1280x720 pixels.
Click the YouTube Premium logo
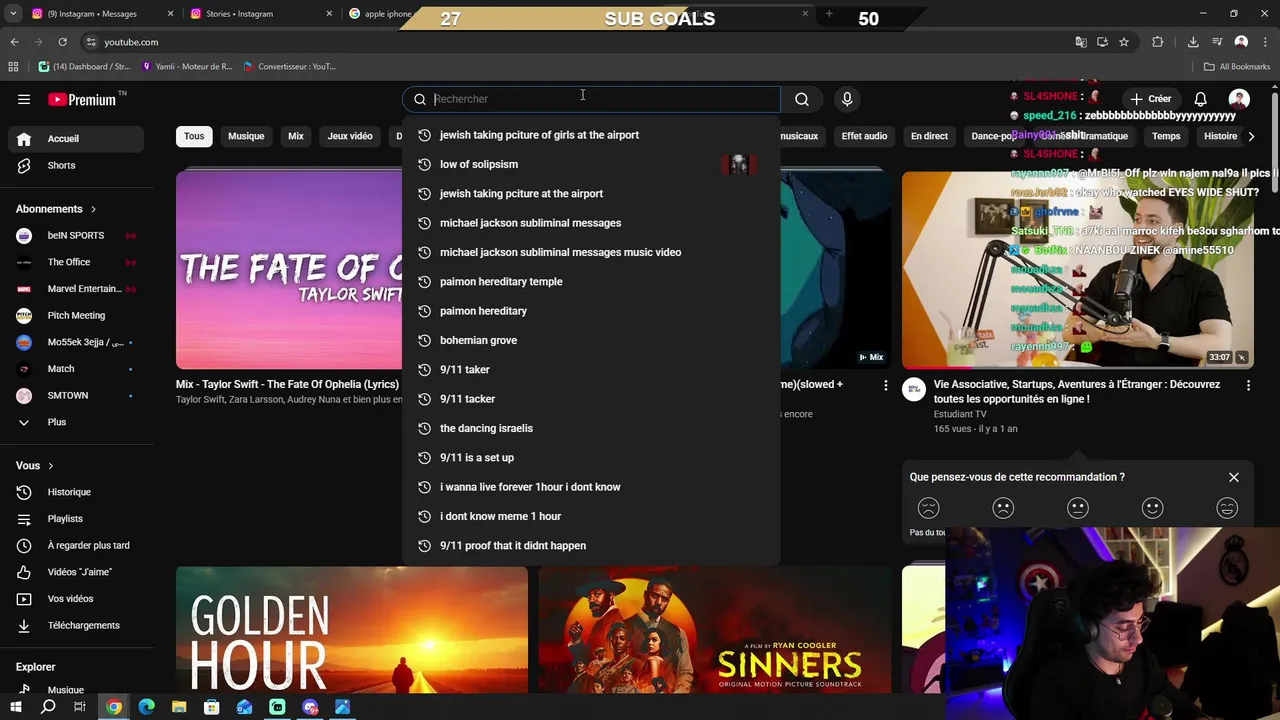pyautogui.click(x=83, y=99)
